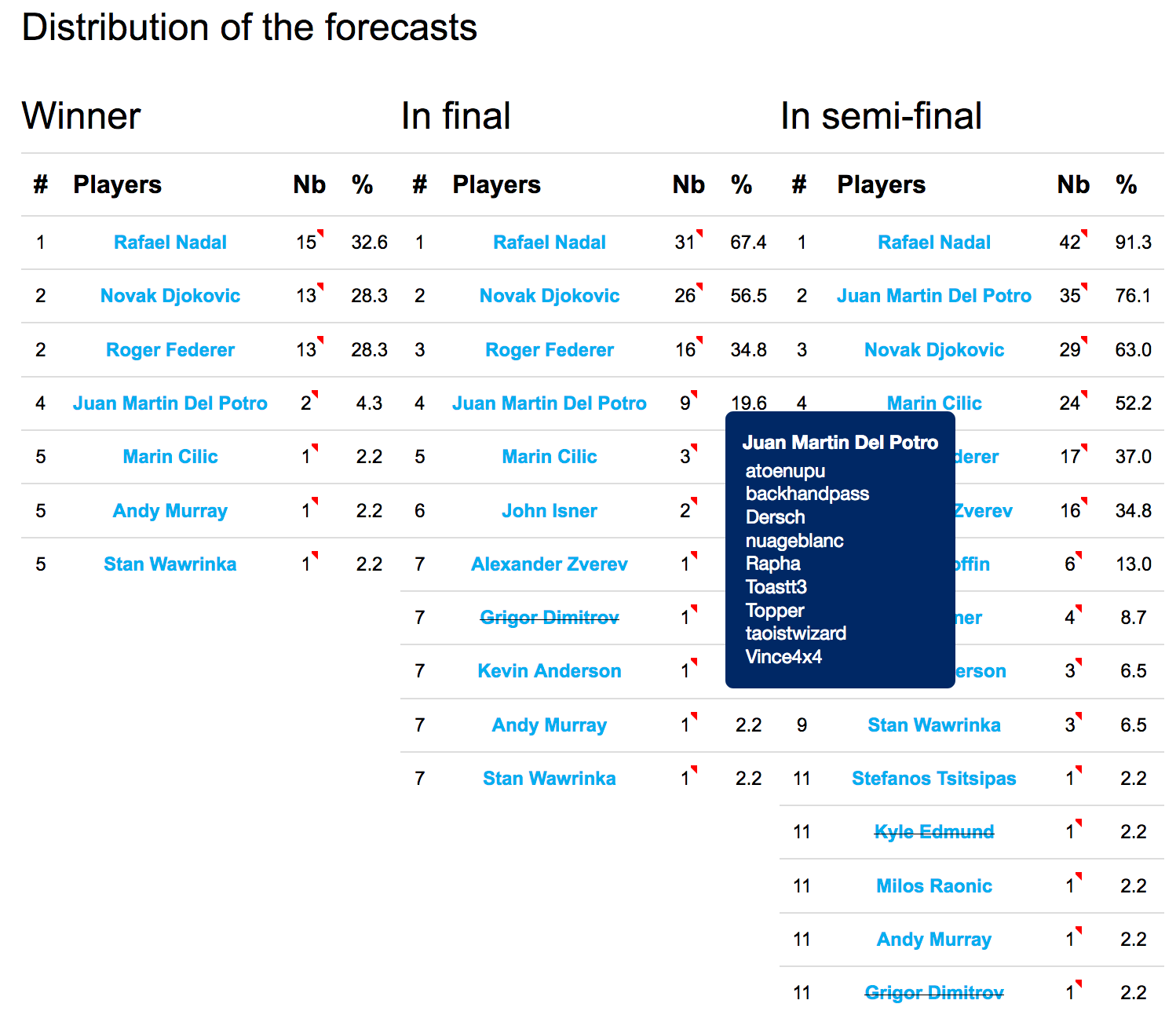Open Stefanos Tsitsipas link

click(x=934, y=779)
